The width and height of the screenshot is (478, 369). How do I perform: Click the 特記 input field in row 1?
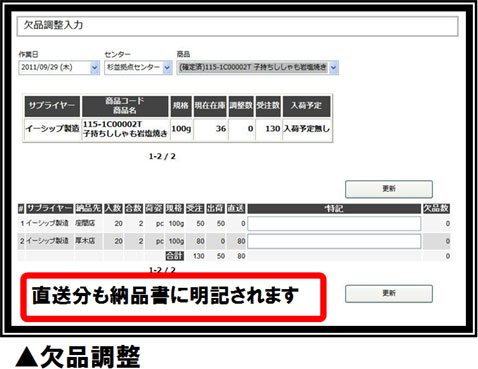pyautogui.click(x=334, y=223)
